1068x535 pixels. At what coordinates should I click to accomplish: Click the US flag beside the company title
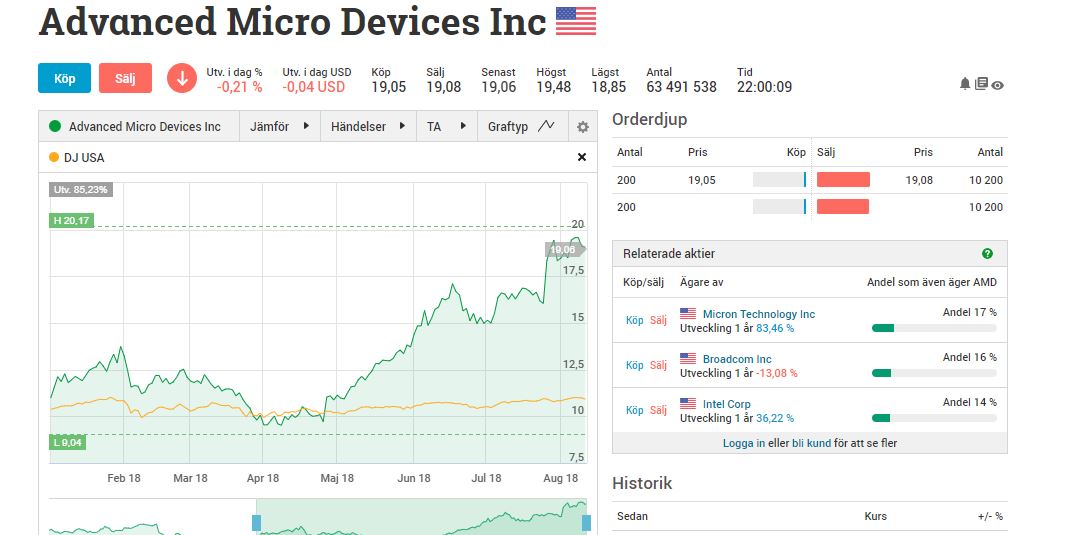[576, 22]
